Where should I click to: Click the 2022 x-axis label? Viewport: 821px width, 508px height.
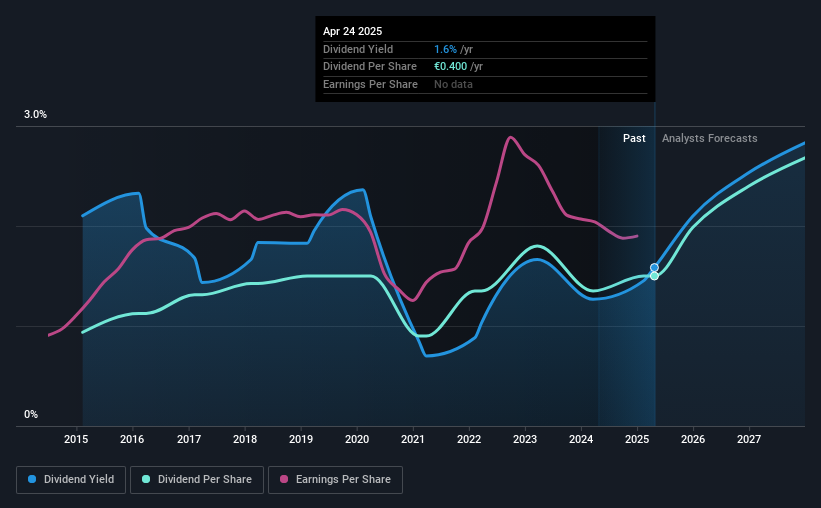click(x=469, y=439)
